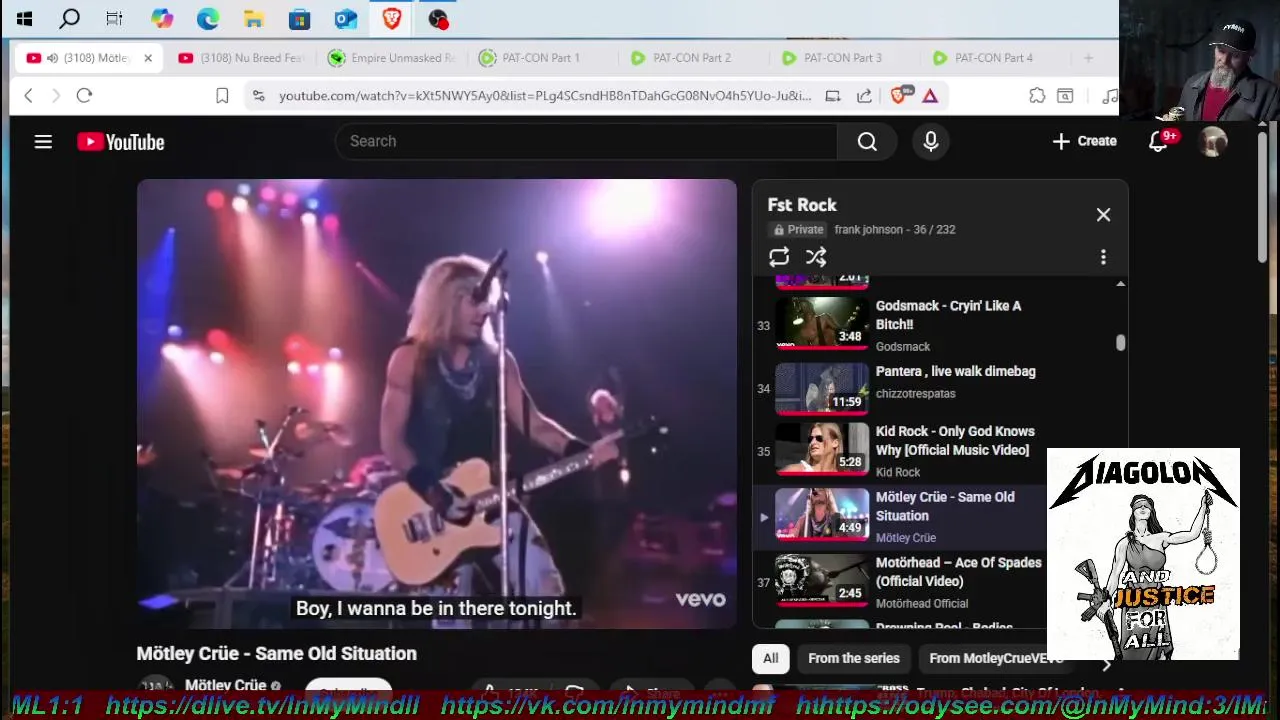Image resolution: width=1280 pixels, height=720 pixels.
Task: Open File Explorer from taskbar
Action: (254, 18)
